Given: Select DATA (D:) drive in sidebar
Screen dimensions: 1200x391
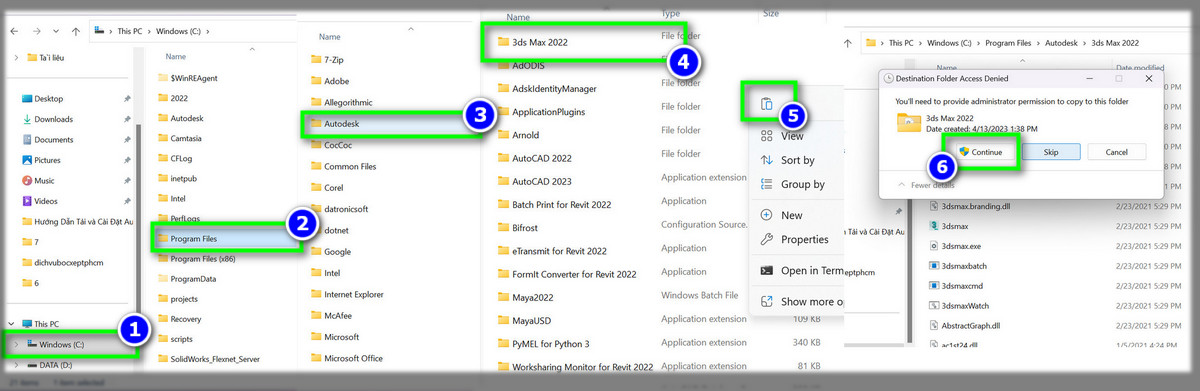Looking at the screenshot, I should 55,365.
